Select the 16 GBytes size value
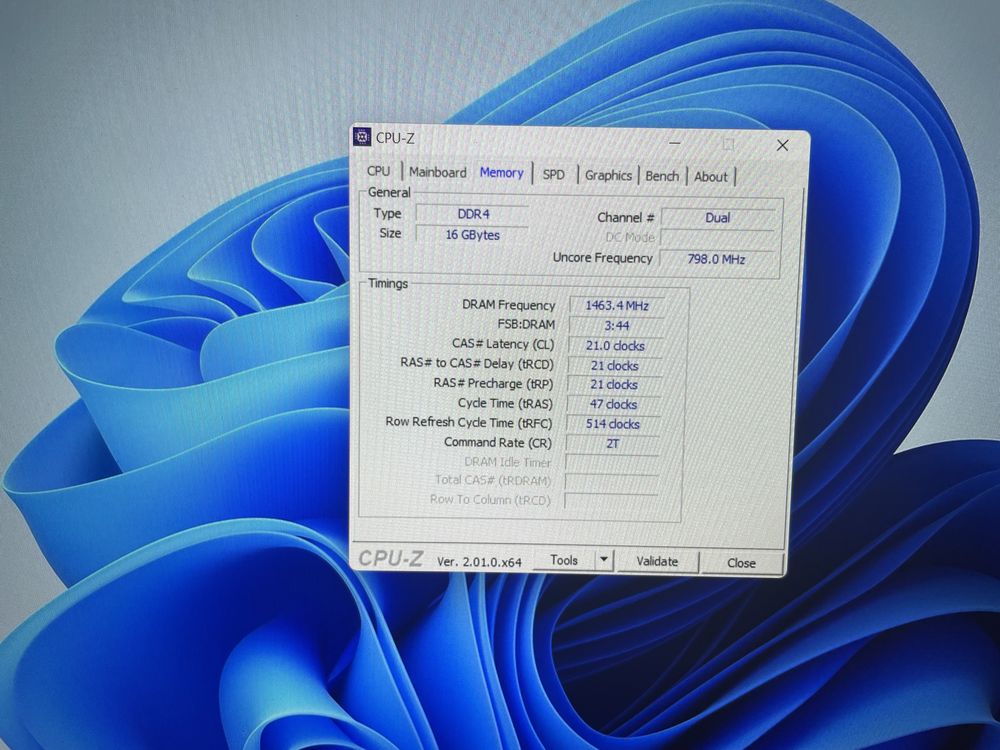The image size is (1000, 750). click(472, 235)
